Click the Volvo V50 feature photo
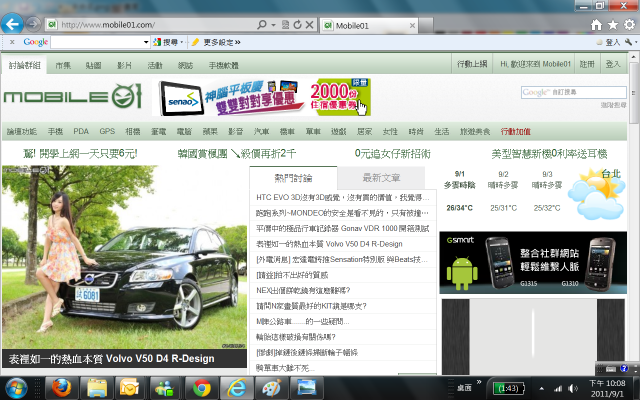This screenshot has height=400, width=640. (124, 257)
